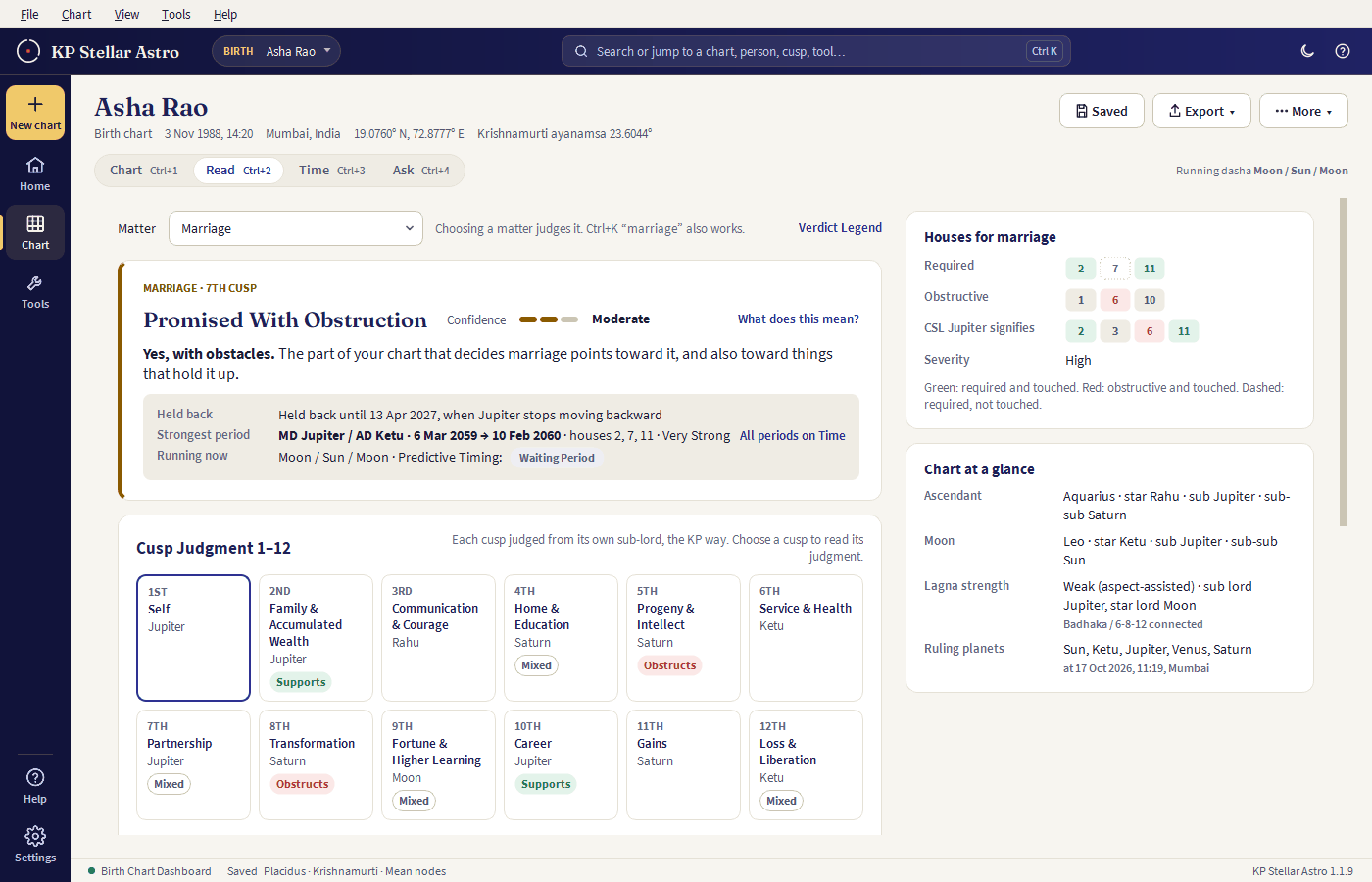Go to Home in the sidebar
The width and height of the screenshot is (1372, 882).
35,173
